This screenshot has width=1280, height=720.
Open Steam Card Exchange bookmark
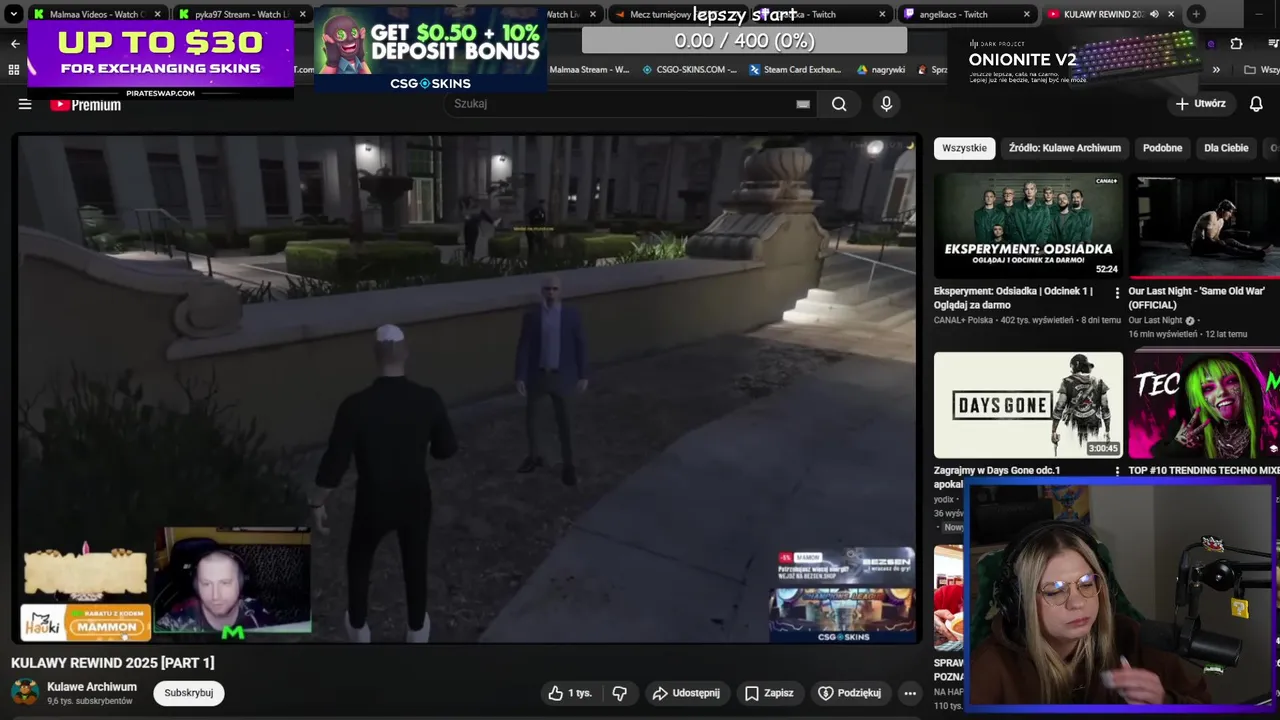(x=795, y=70)
